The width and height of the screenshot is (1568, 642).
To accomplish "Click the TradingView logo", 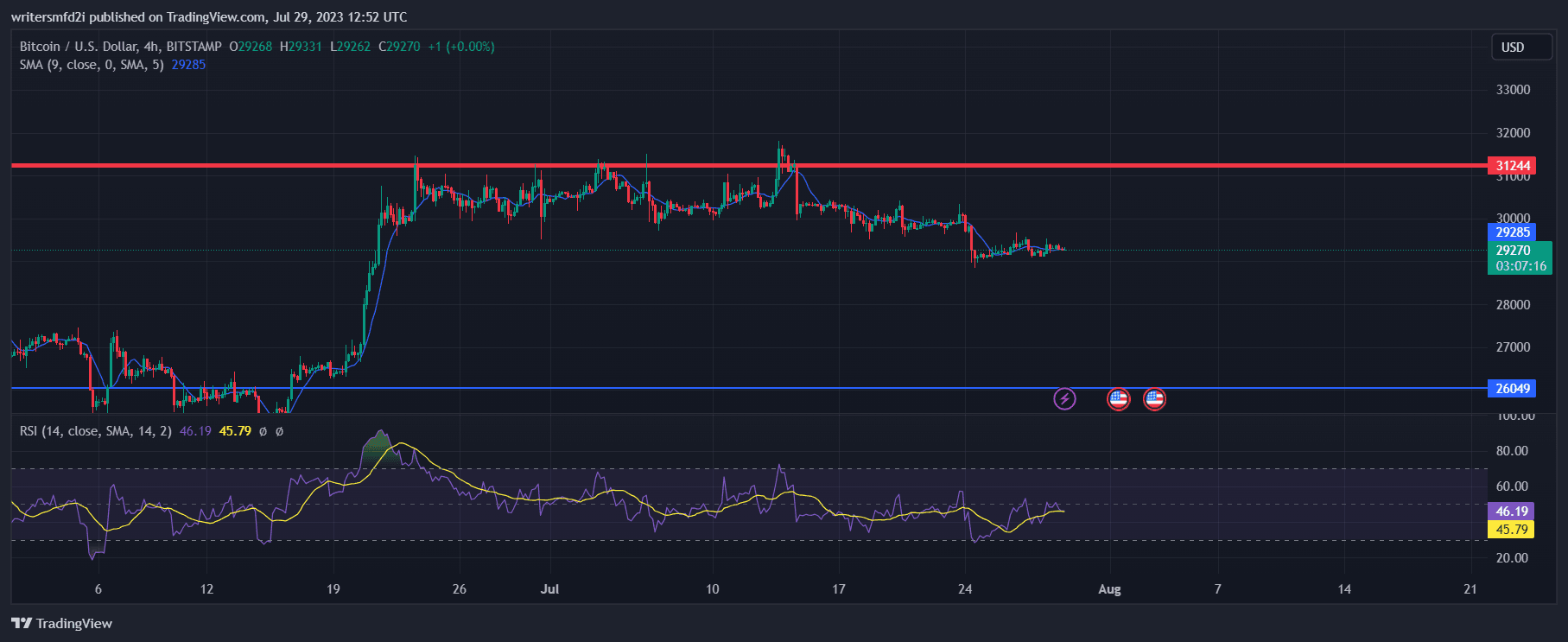I will pyautogui.click(x=62, y=623).
